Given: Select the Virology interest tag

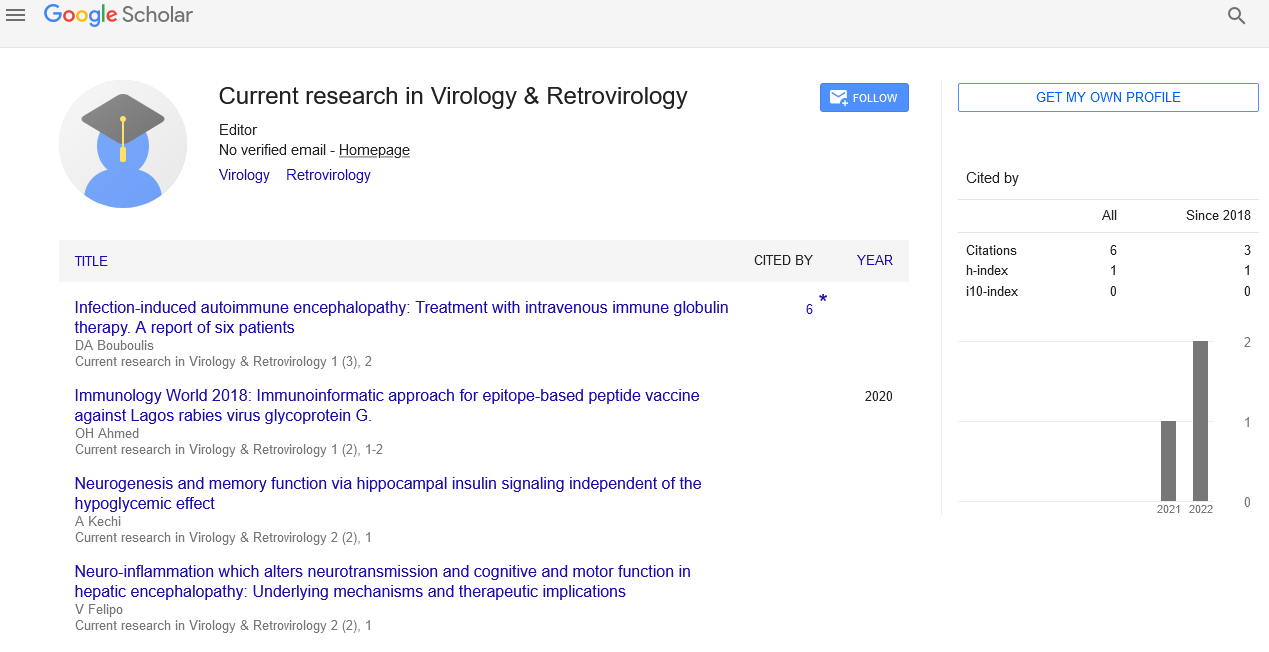Looking at the screenshot, I should tap(244, 175).
